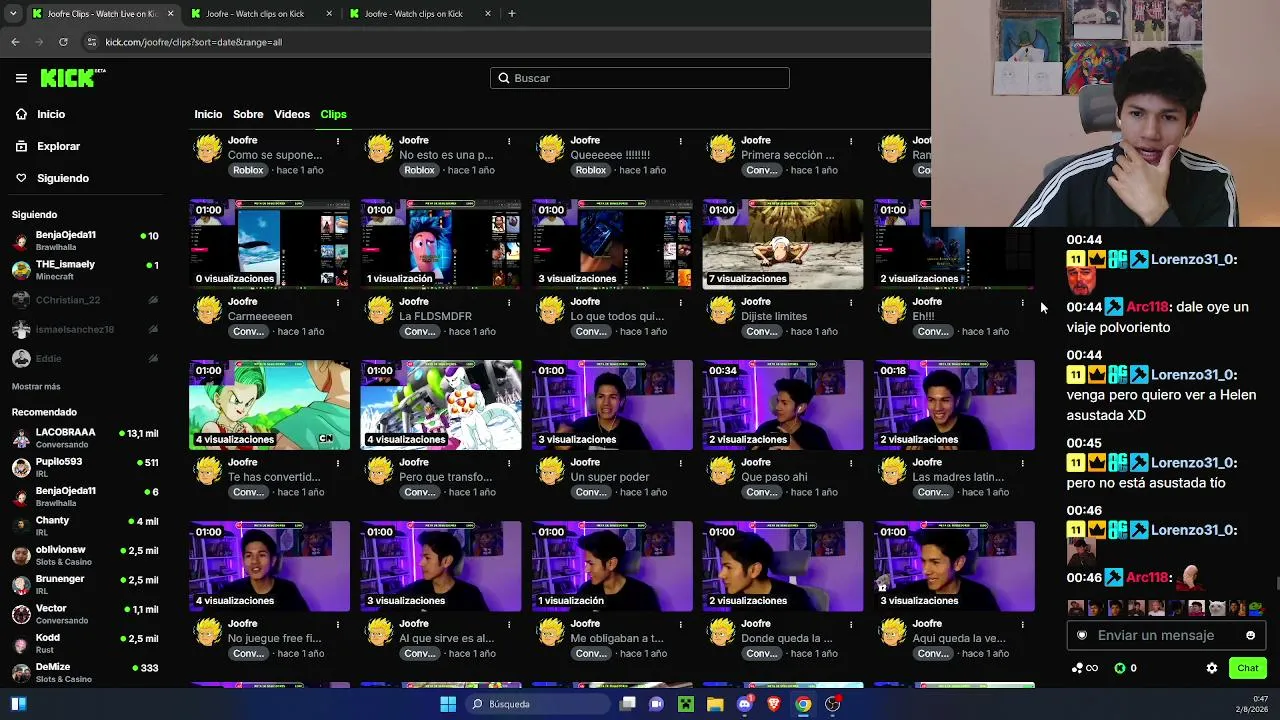Click the browser back arrow

pyautogui.click(x=15, y=42)
